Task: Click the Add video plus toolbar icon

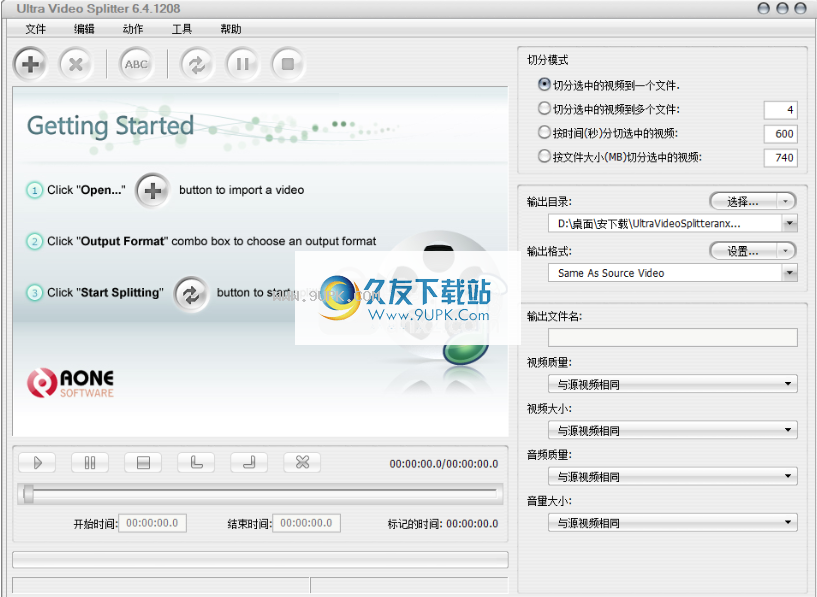Action: 30,64
